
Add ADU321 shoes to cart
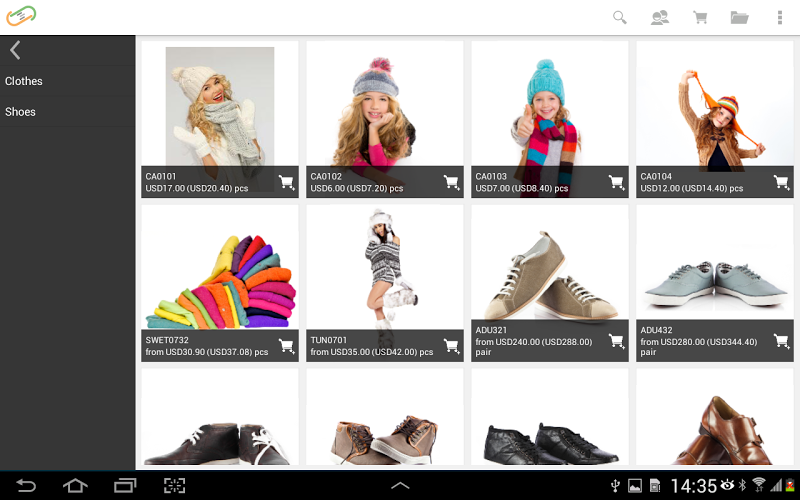point(616,341)
